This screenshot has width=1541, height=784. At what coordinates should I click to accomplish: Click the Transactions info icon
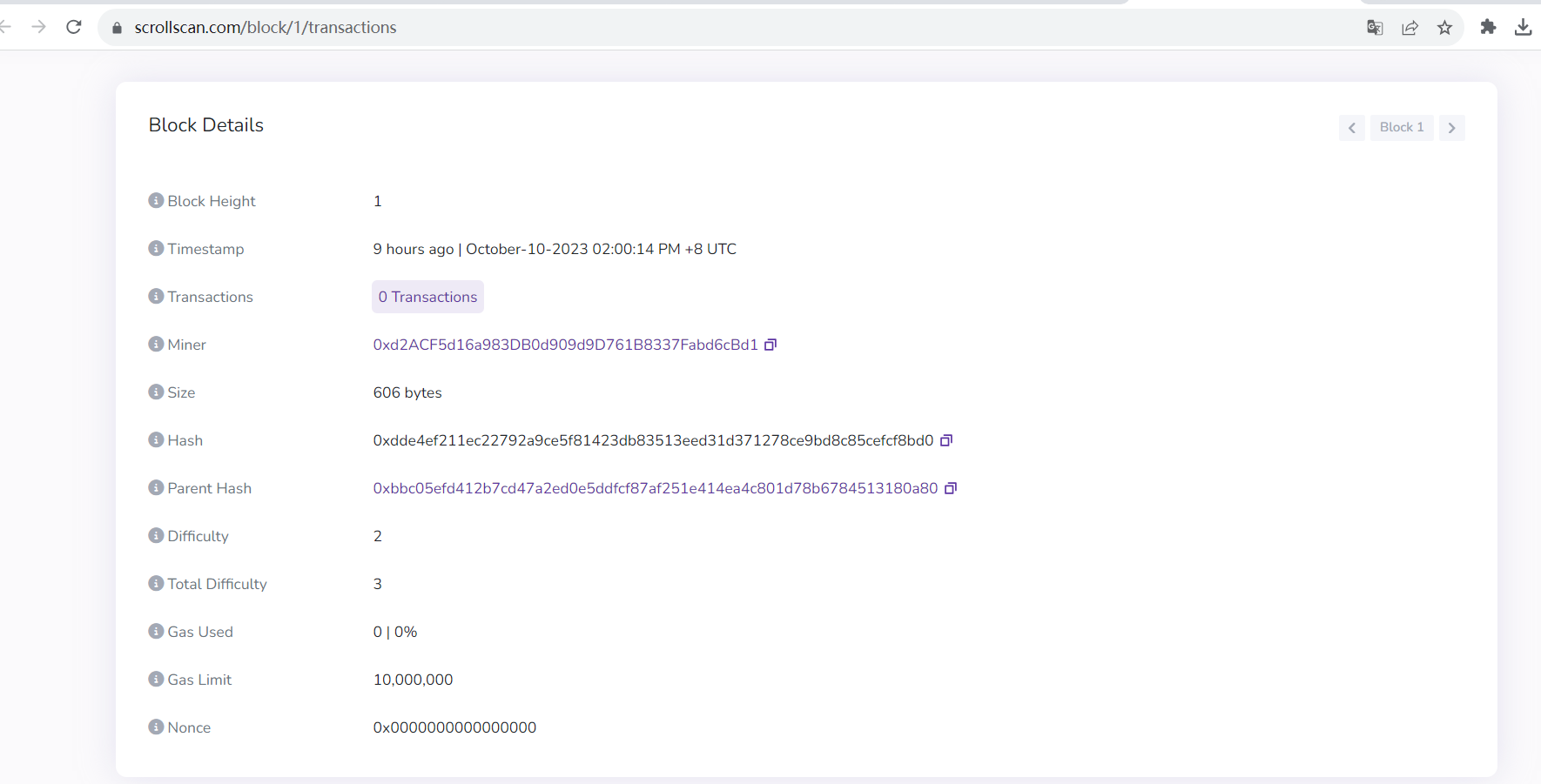[x=156, y=297]
